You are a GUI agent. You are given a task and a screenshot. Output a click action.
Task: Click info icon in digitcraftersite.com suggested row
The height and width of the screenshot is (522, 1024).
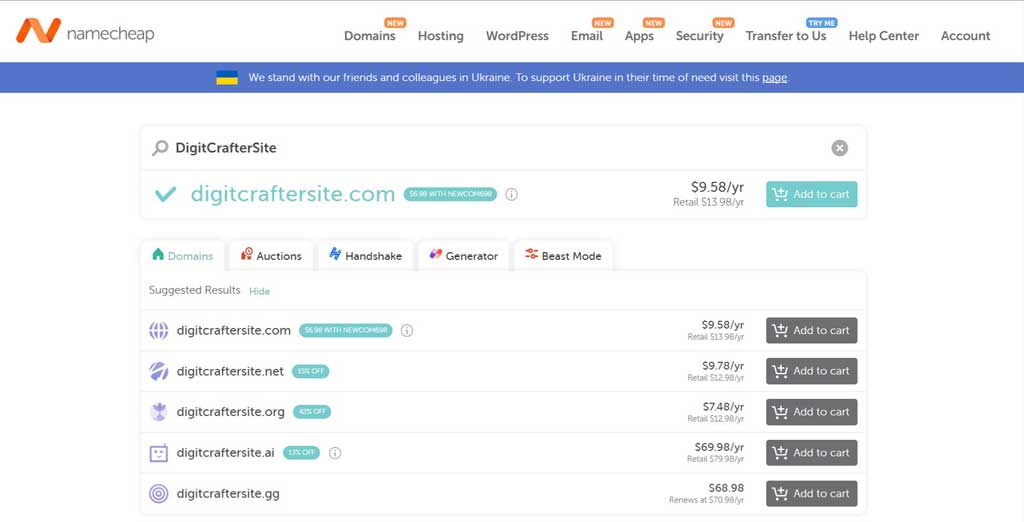pos(406,331)
